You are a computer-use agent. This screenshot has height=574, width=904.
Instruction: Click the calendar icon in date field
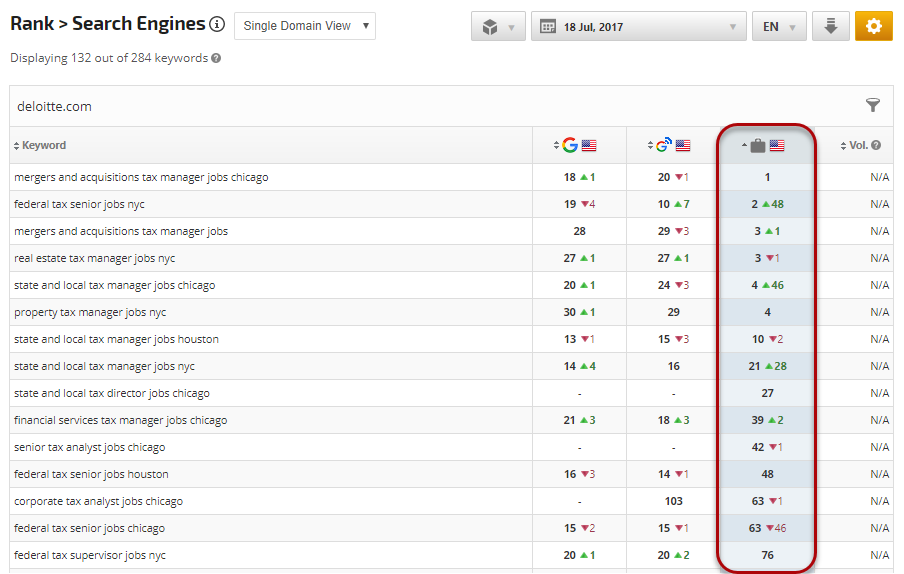[547, 27]
